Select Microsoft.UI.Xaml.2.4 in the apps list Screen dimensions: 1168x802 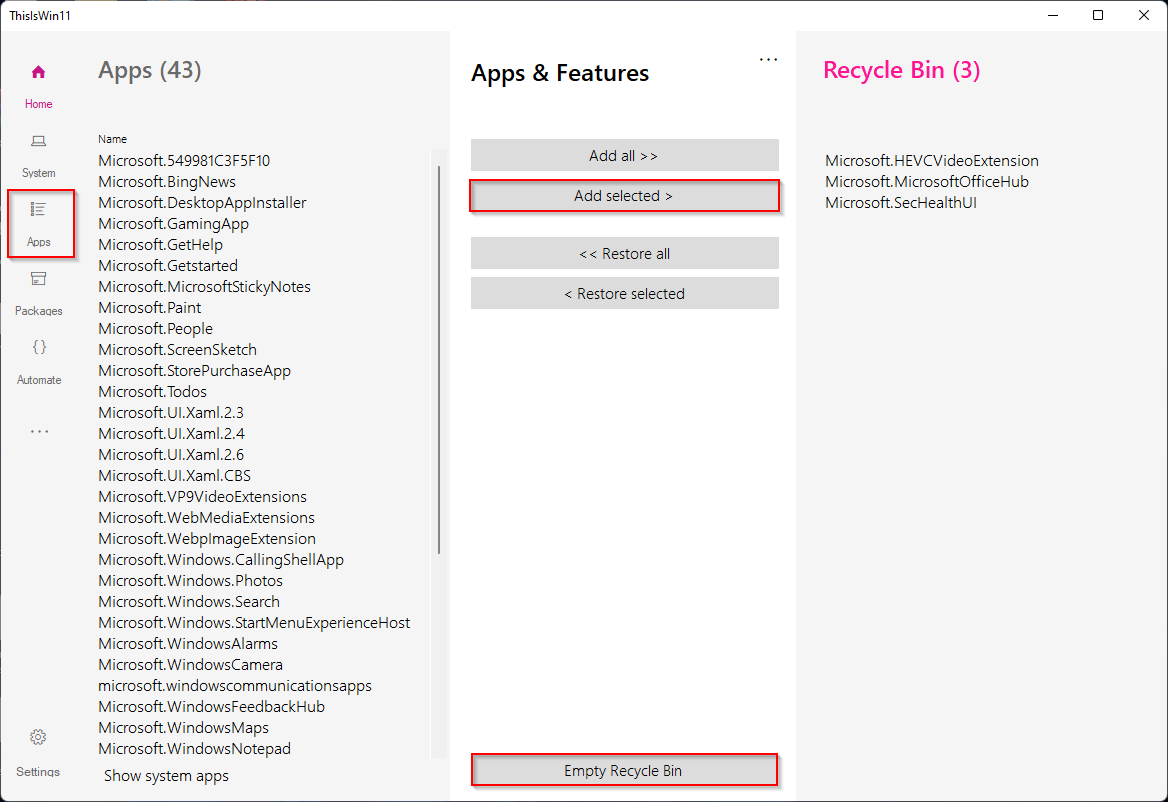point(171,433)
